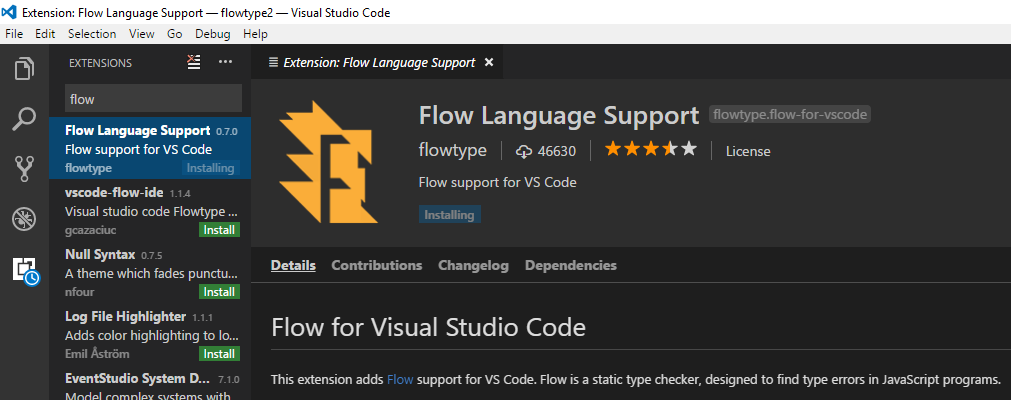Image resolution: width=1011 pixels, height=400 pixels.
Task: Open the Search view in activity bar
Action: [24, 119]
